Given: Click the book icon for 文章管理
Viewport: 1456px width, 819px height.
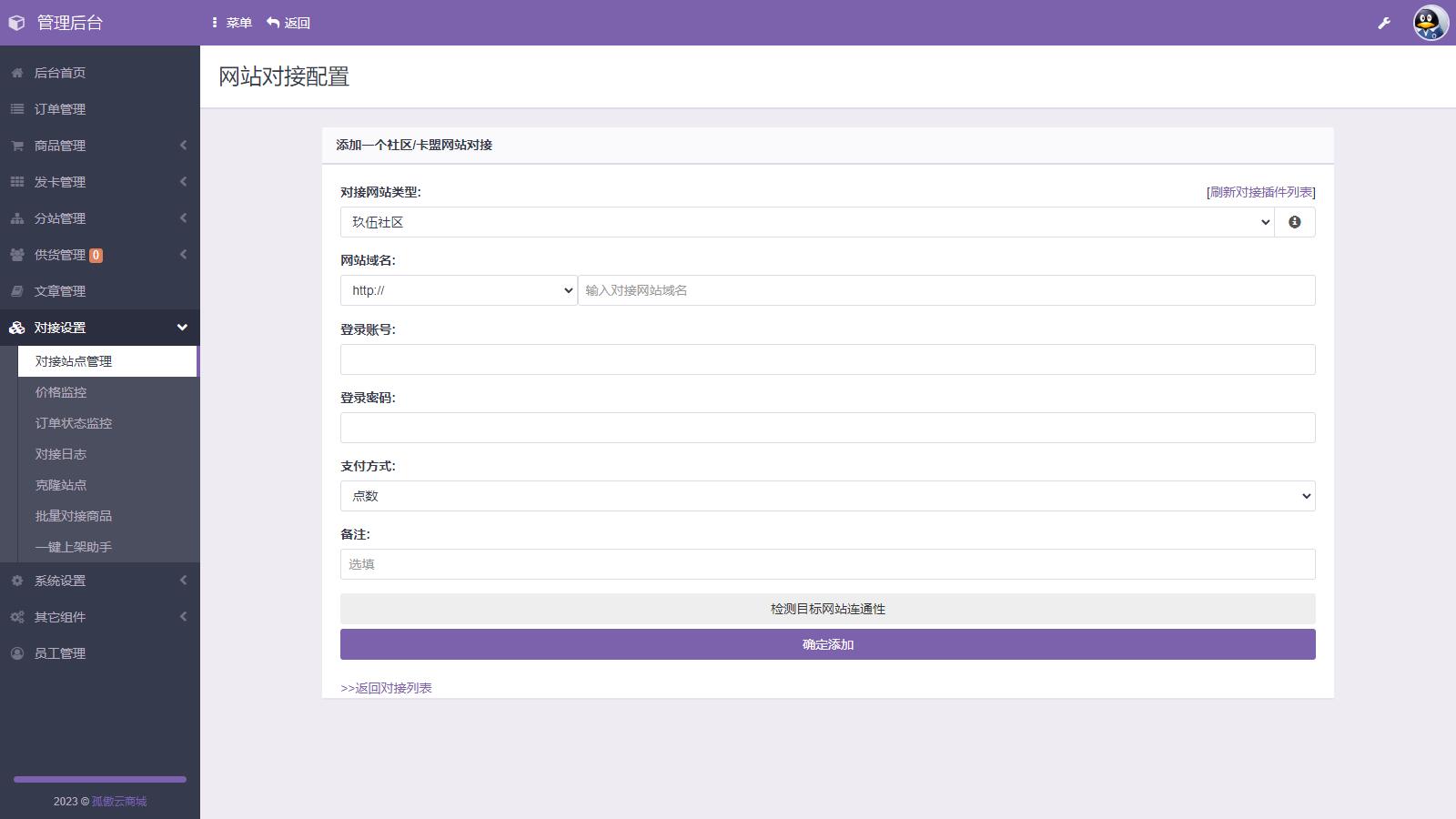Looking at the screenshot, I should [x=17, y=291].
